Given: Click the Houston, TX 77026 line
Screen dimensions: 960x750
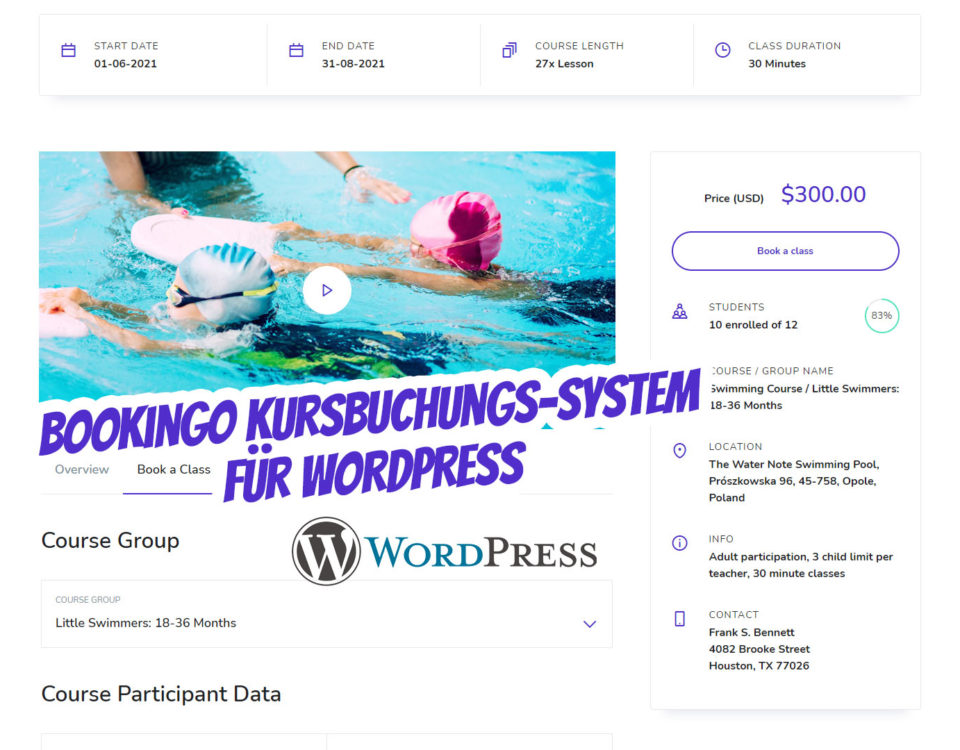Looking at the screenshot, I should pos(759,666).
